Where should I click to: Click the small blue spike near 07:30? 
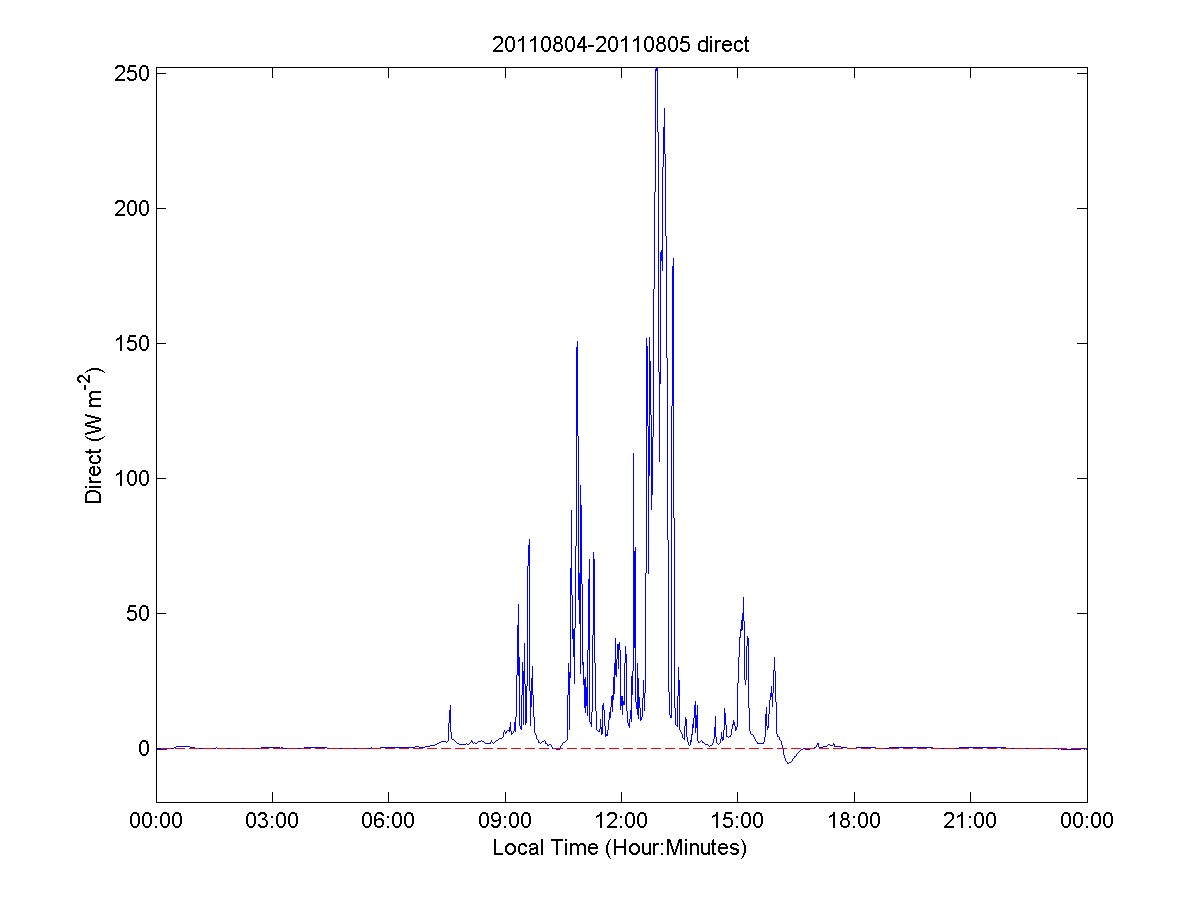[450, 707]
